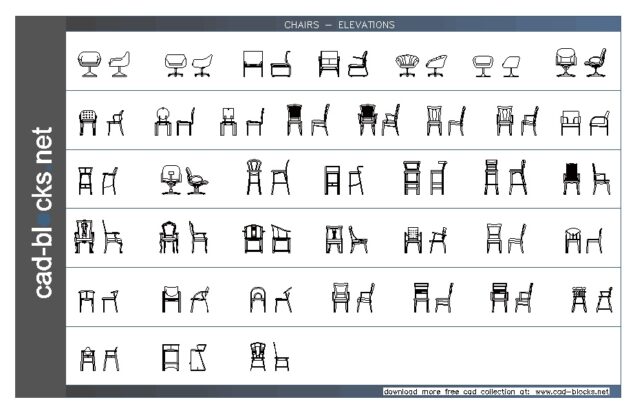Choose the Chinese horseshoe-back armchair front view
The width and height of the screenshot is (635, 413).
254,239
